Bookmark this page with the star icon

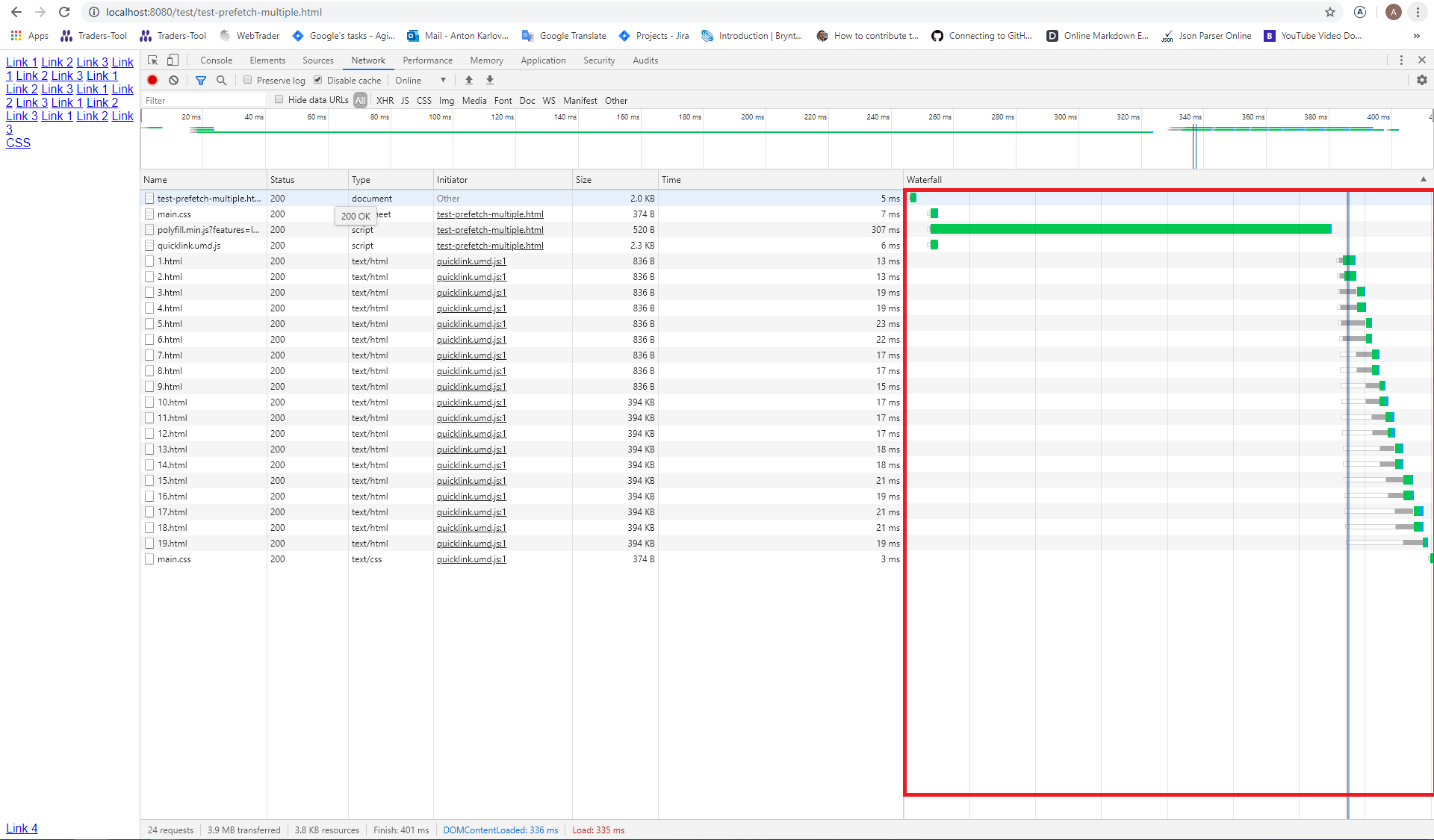click(1330, 12)
